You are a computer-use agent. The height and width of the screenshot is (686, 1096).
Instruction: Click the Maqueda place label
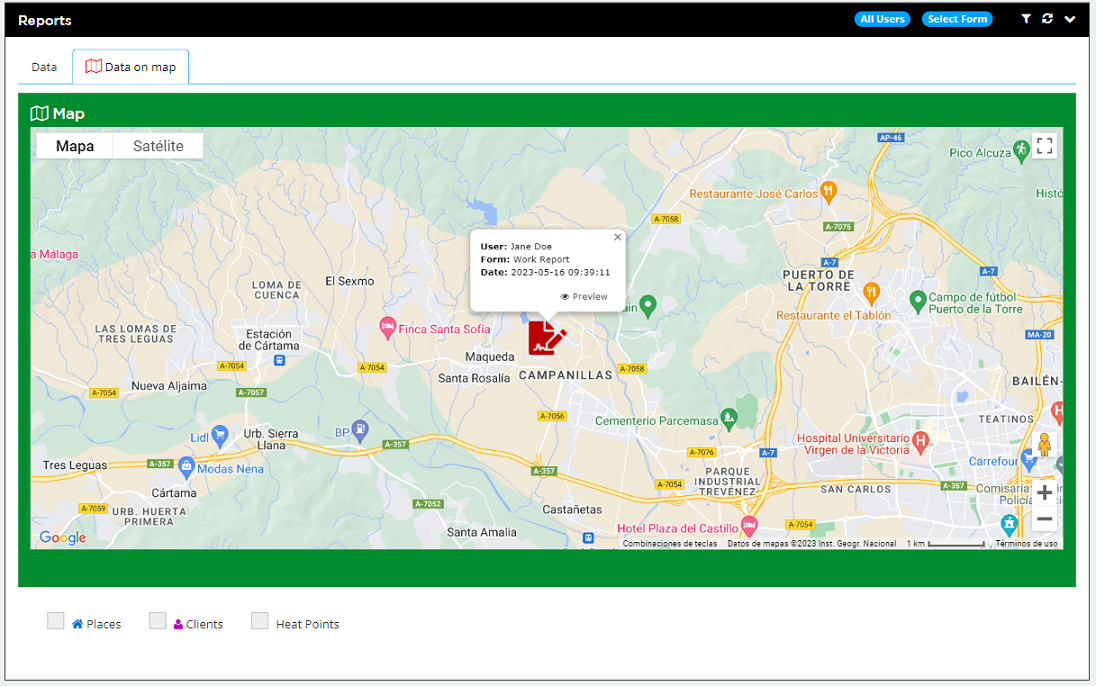pos(489,357)
